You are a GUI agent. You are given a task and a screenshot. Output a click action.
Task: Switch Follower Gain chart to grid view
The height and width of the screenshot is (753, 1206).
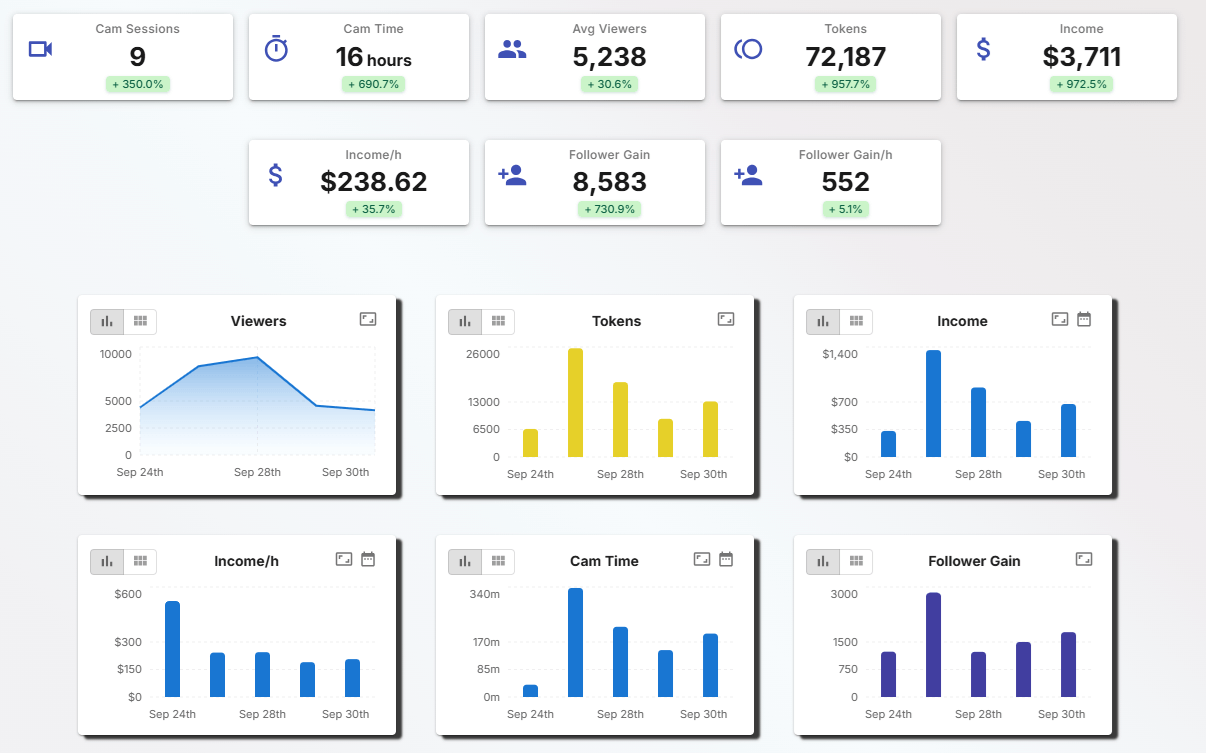point(856,561)
